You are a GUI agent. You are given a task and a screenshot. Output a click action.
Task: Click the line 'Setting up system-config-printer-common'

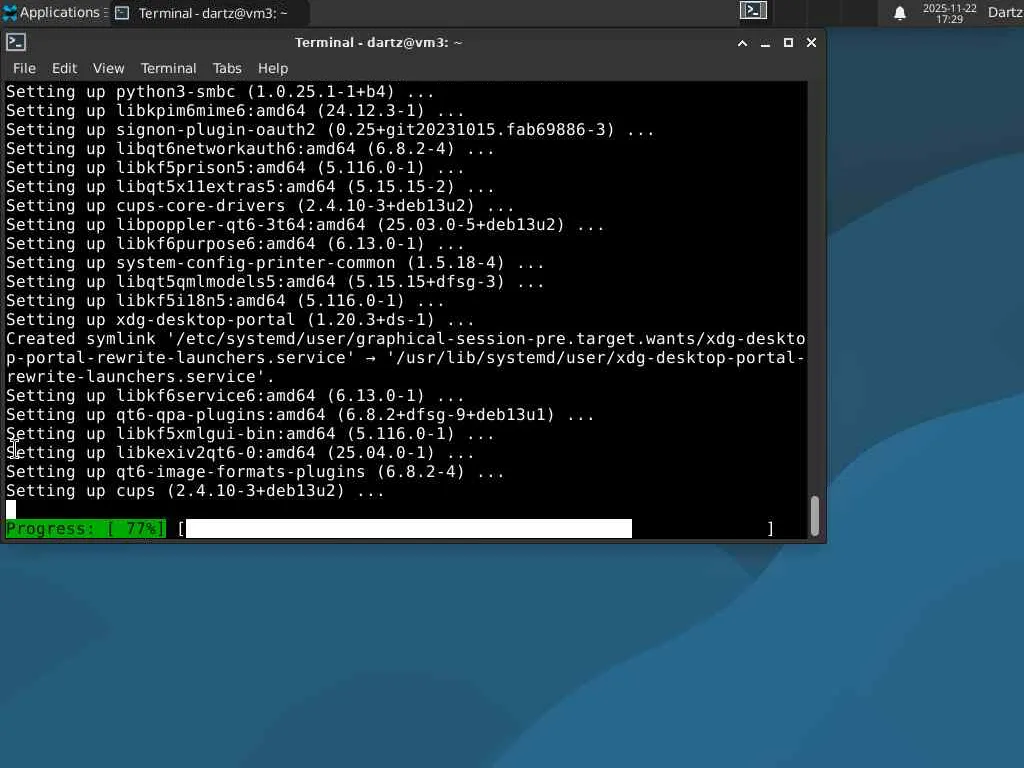coord(275,263)
